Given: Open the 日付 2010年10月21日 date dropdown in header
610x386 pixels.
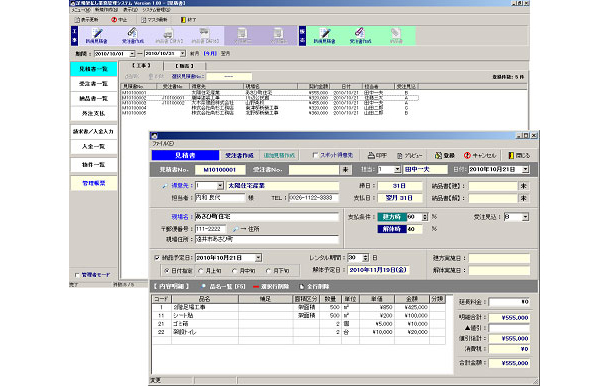Looking at the screenshot, I should click(526, 170).
